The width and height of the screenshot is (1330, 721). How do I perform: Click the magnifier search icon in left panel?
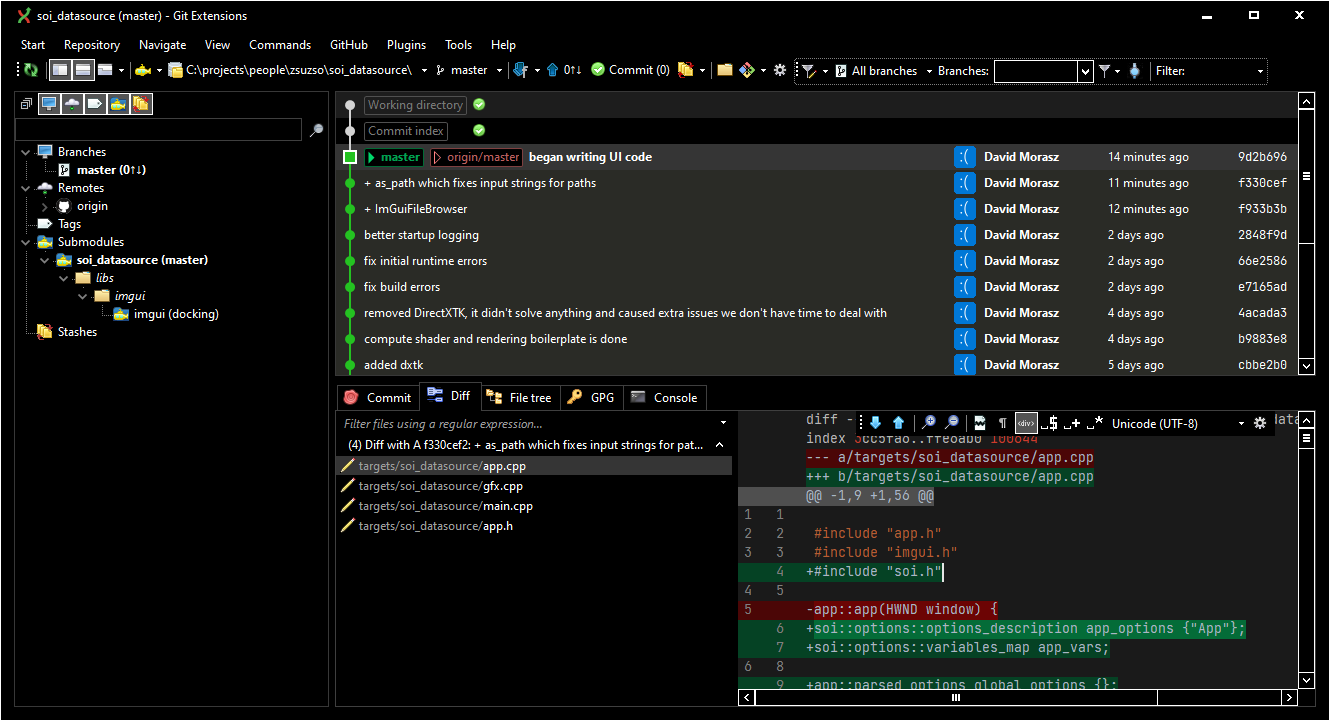[316, 130]
